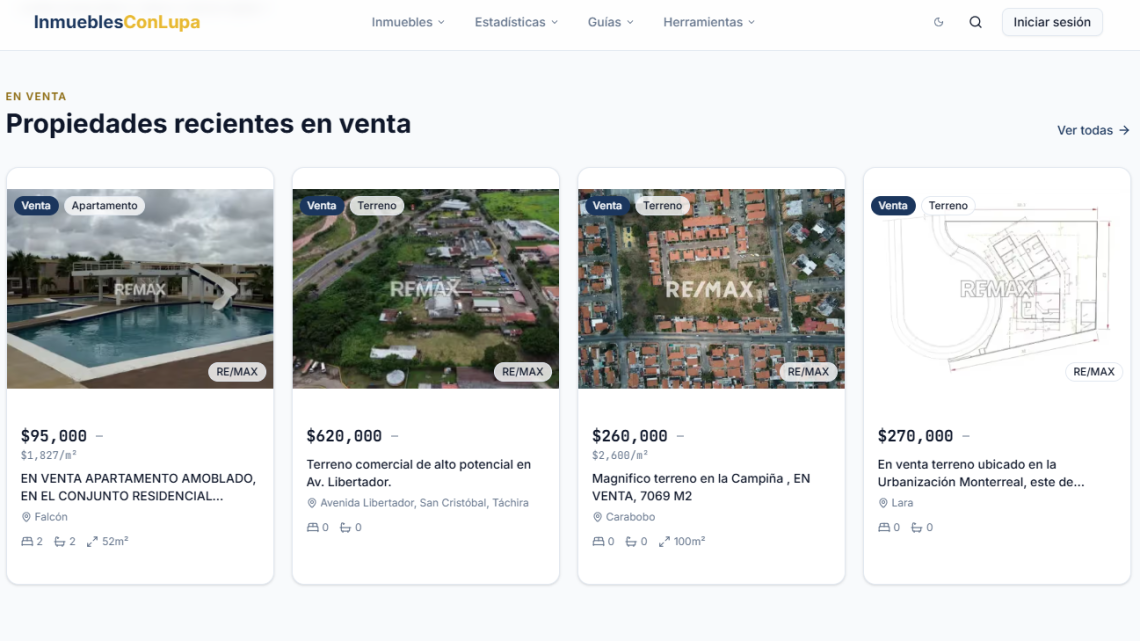Follow the Ver todas link
Screen dimensions: 1140x641
pyautogui.click(x=1093, y=130)
